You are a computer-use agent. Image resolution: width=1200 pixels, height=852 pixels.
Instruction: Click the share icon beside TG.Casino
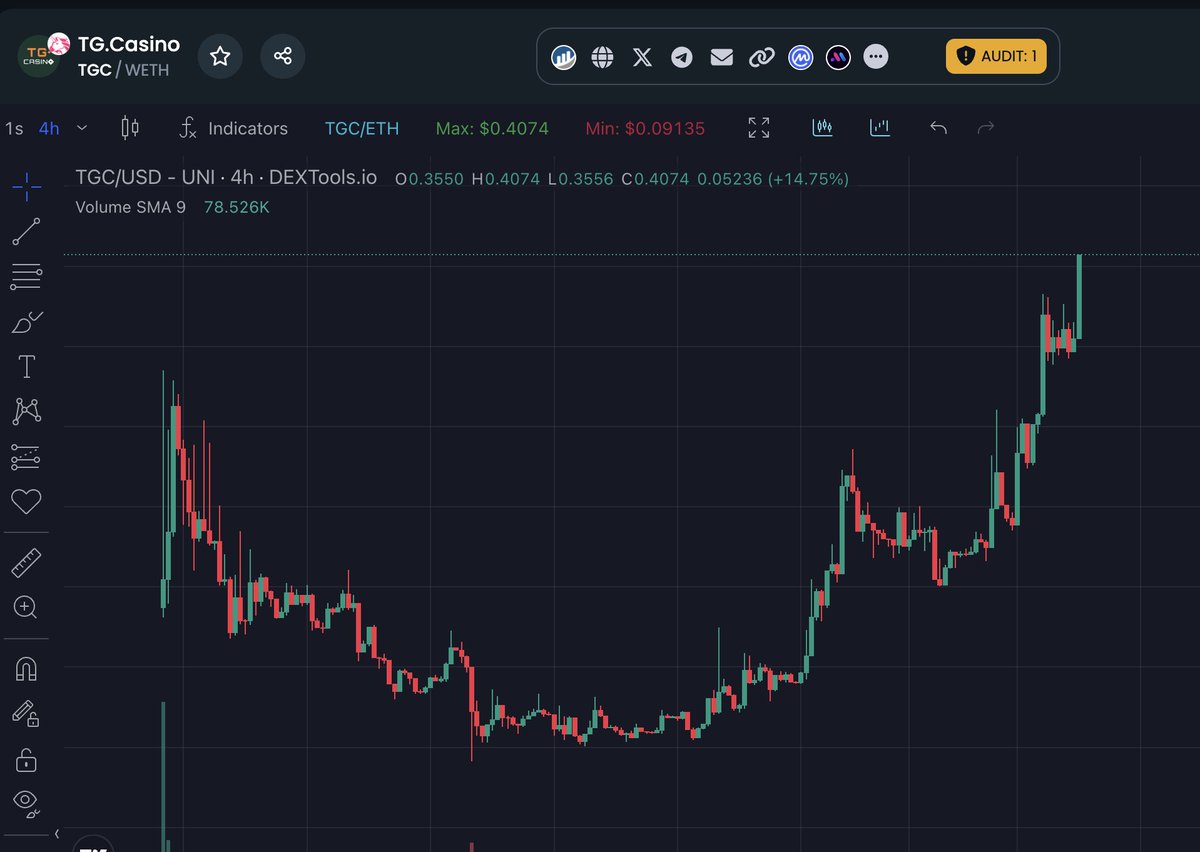[283, 57]
